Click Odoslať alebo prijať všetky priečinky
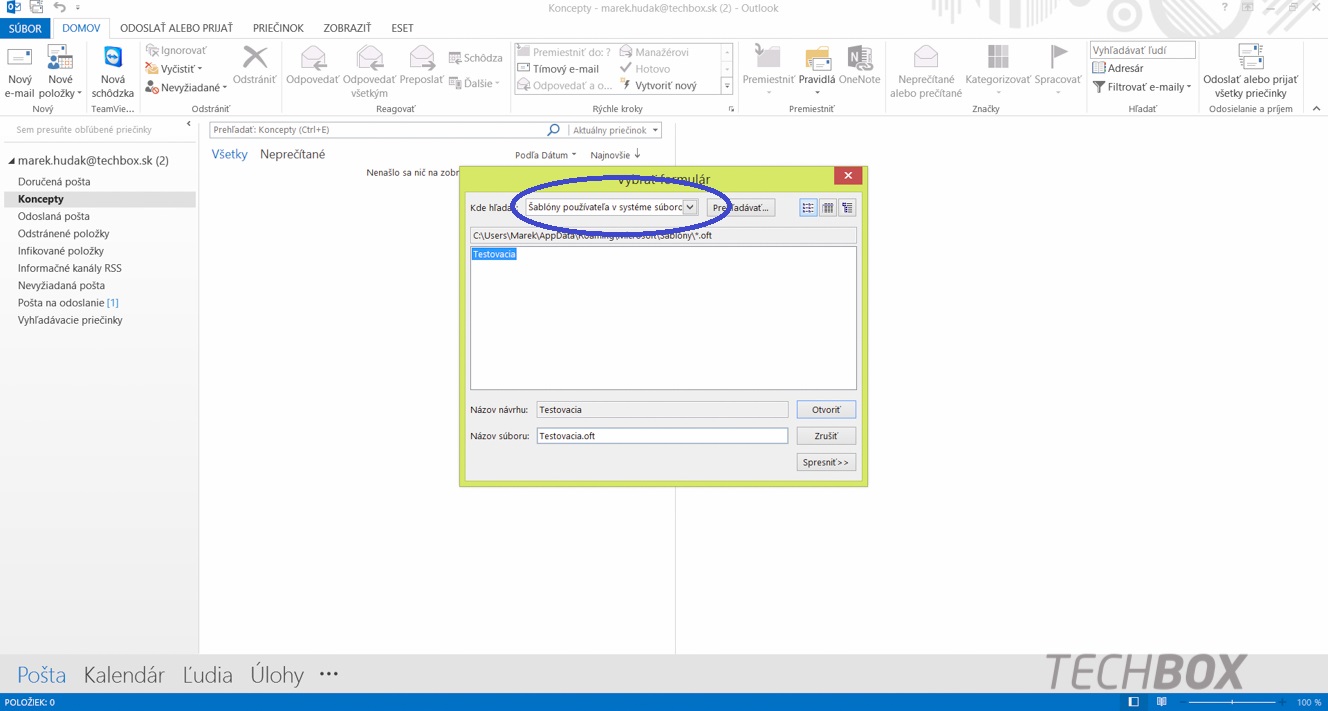 click(1250, 72)
